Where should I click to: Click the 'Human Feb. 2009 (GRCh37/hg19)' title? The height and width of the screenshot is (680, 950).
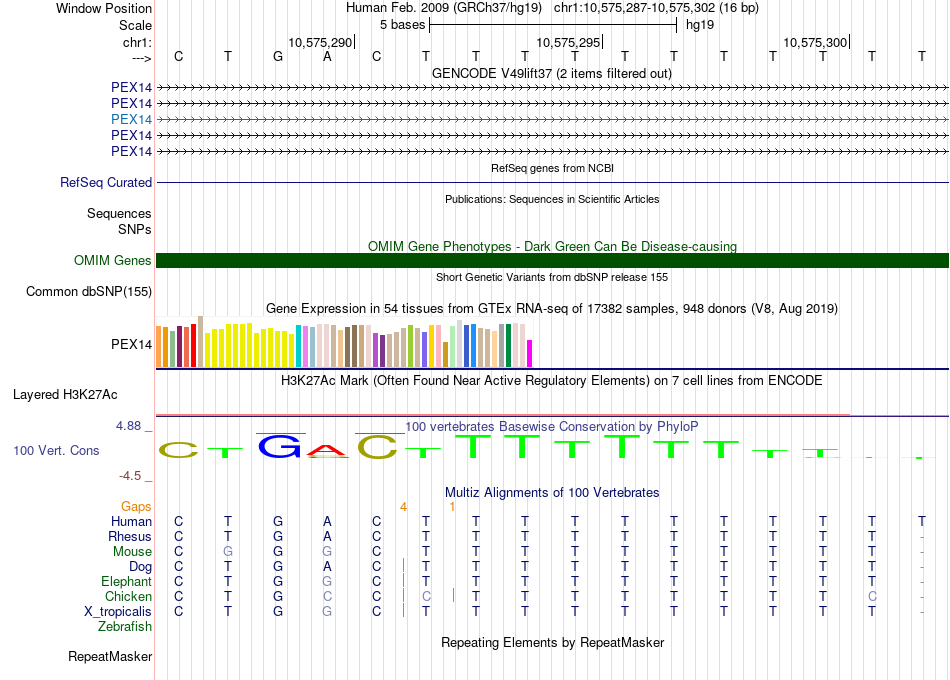(x=444, y=8)
